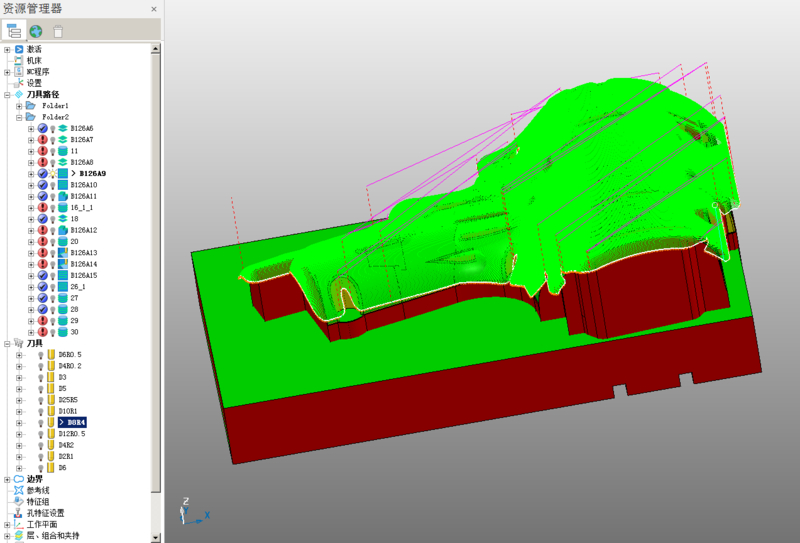This screenshot has width=800, height=543.
Task: Click the recycle bin tab icon
Action: tap(58, 30)
